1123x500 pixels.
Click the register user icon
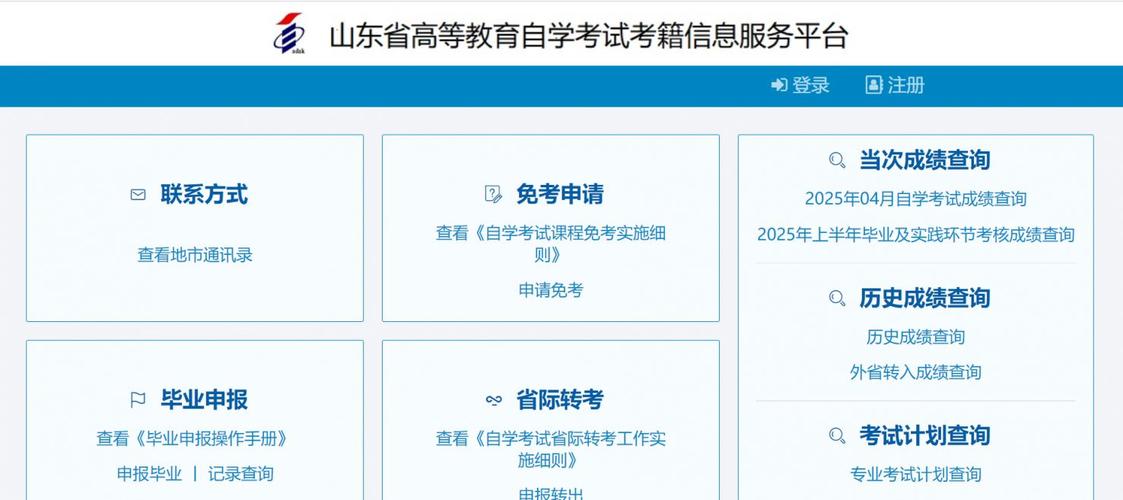click(x=874, y=85)
